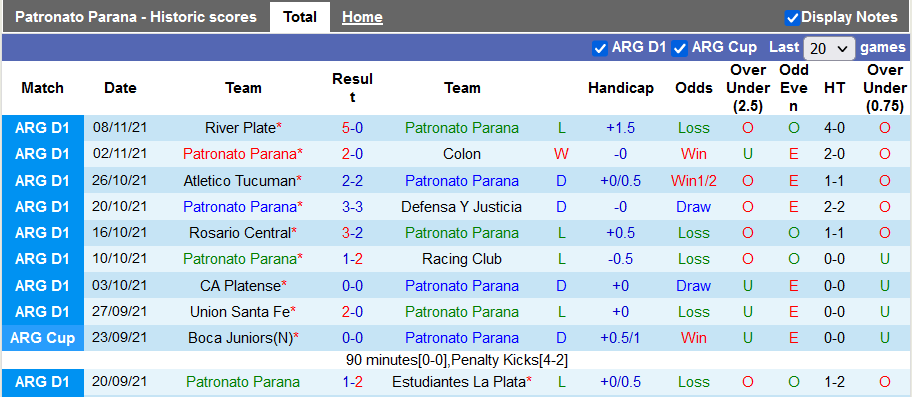Click Patronato Parana in the 20/09/21 row
The width and height of the screenshot is (912, 397).
click(x=243, y=382)
